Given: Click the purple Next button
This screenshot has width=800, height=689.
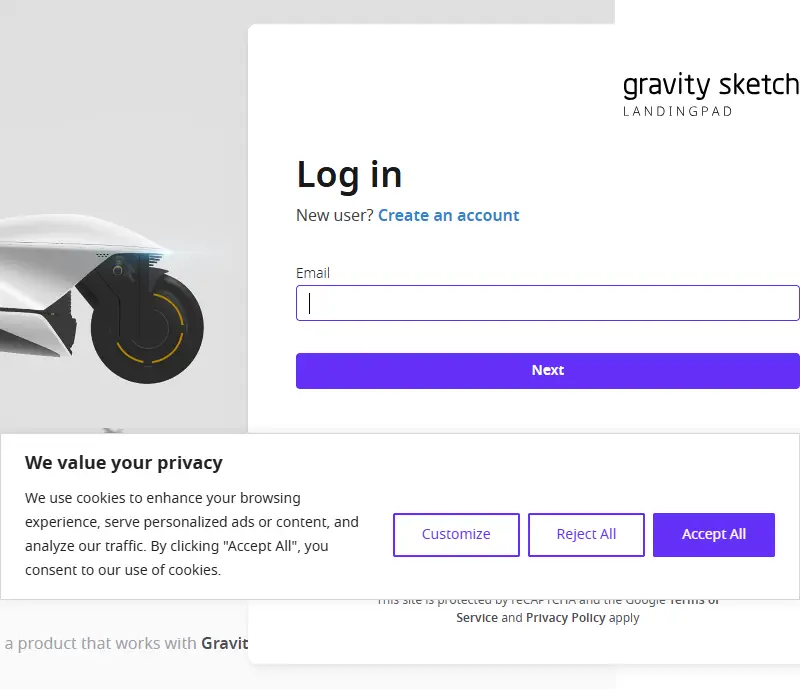Looking at the screenshot, I should [547, 371].
